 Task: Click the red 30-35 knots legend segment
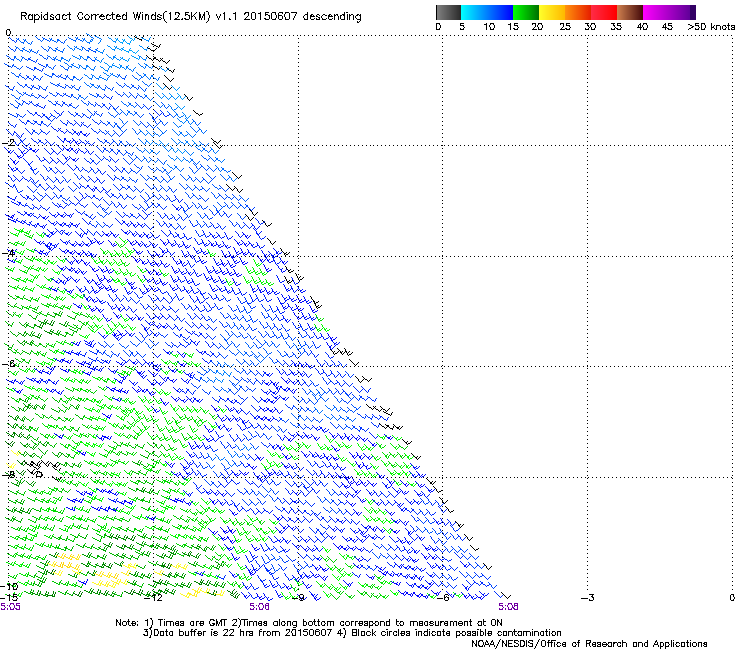(x=604, y=12)
